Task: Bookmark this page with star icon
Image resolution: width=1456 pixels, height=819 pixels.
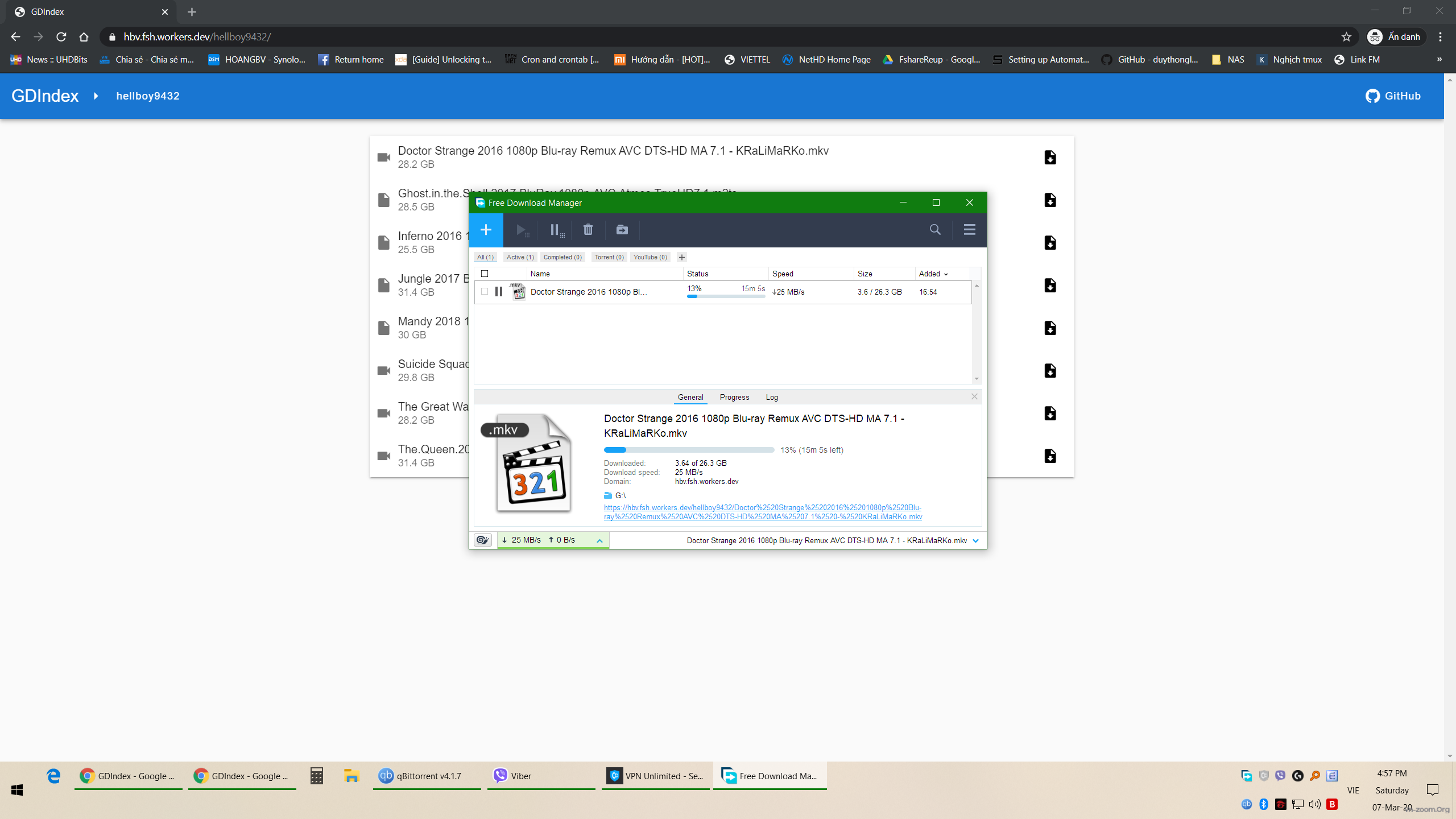Action: click(x=1346, y=37)
